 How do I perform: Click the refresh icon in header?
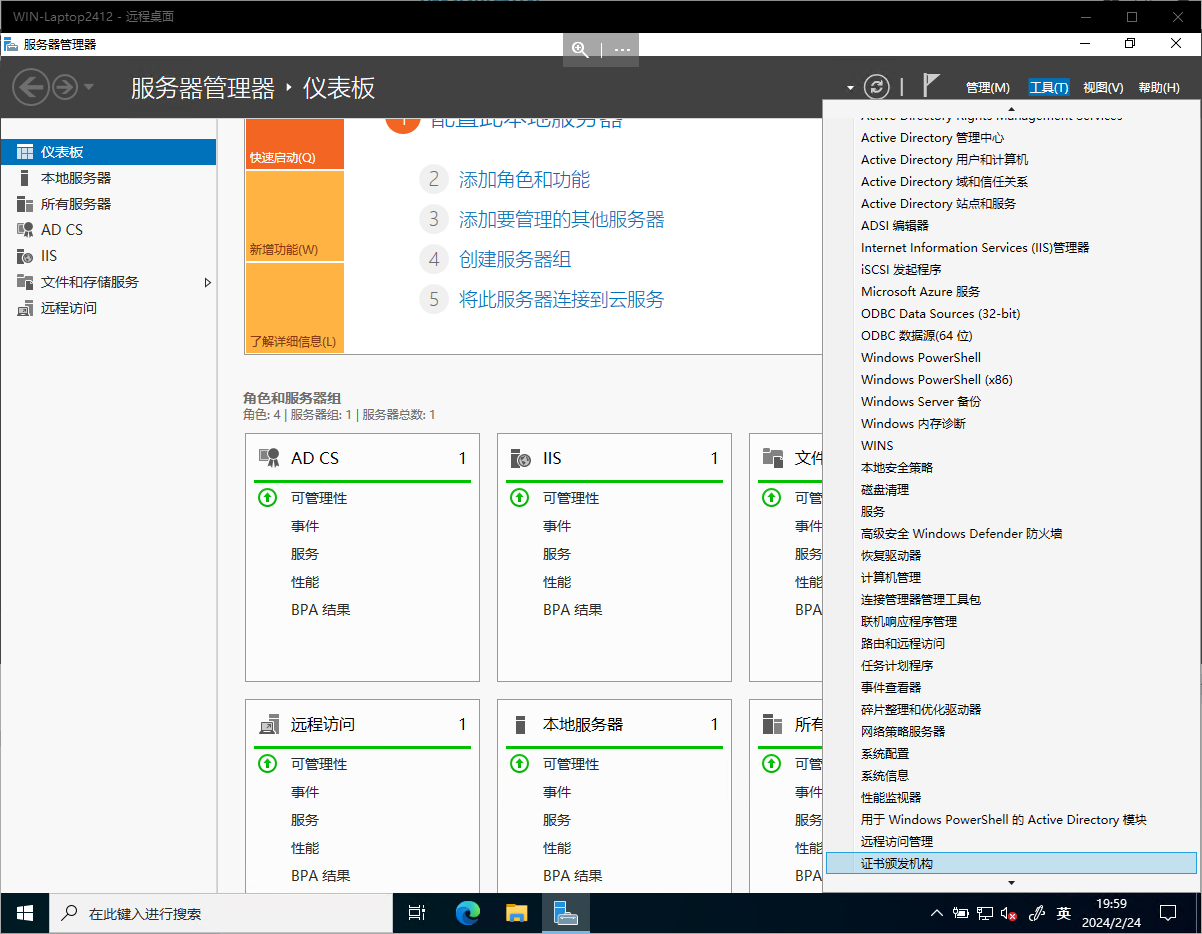[x=877, y=87]
